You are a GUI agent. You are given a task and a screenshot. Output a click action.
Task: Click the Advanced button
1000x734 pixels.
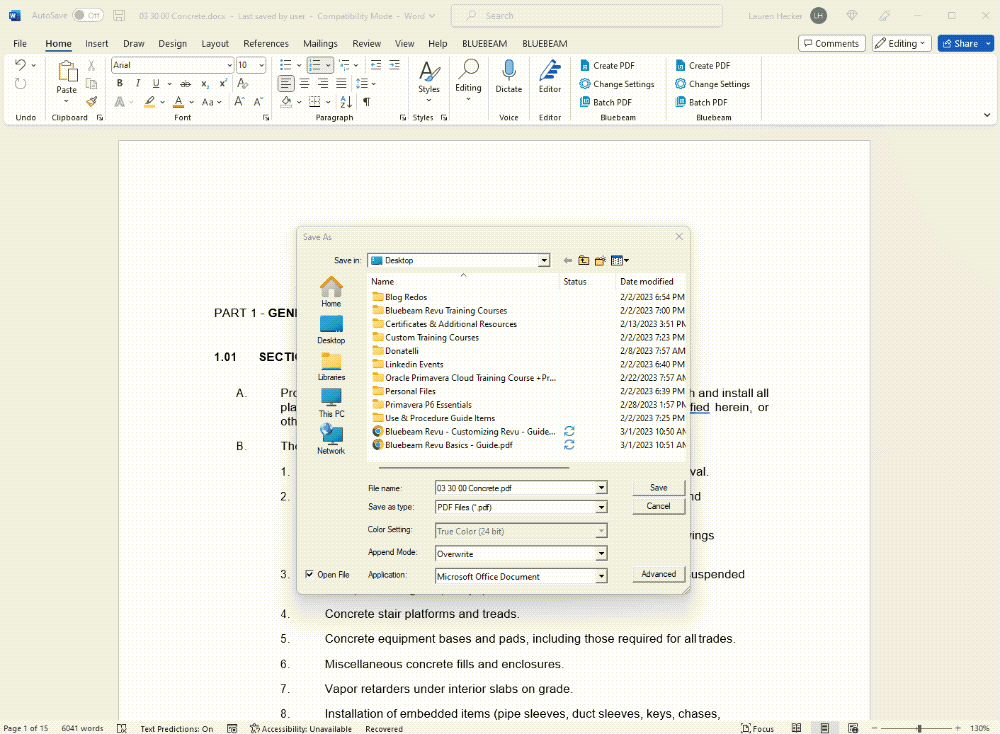(658, 574)
